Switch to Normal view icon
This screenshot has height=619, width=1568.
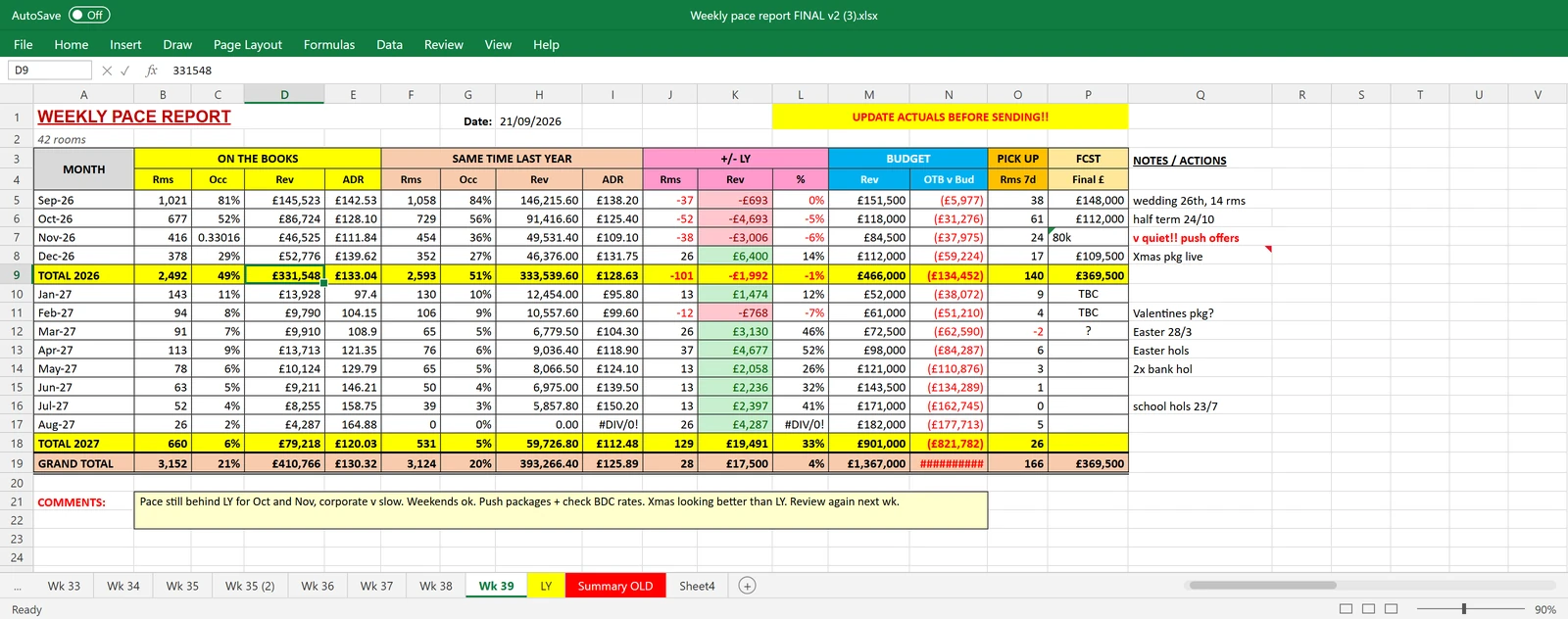click(1346, 609)
